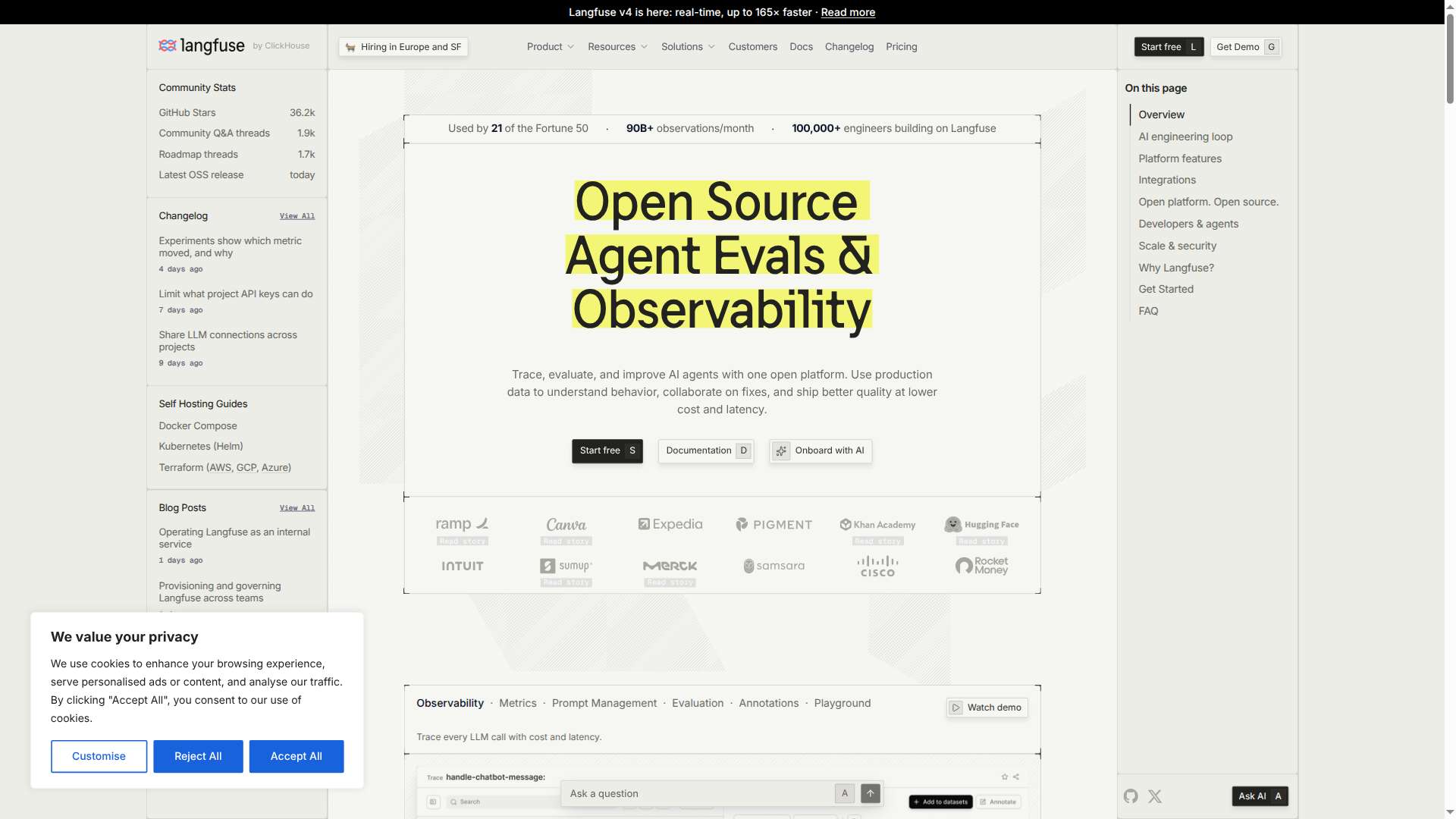This screenshot has width=1456, height=819.
Task: Open the GitHub icon link
Action: [1131, 796]
